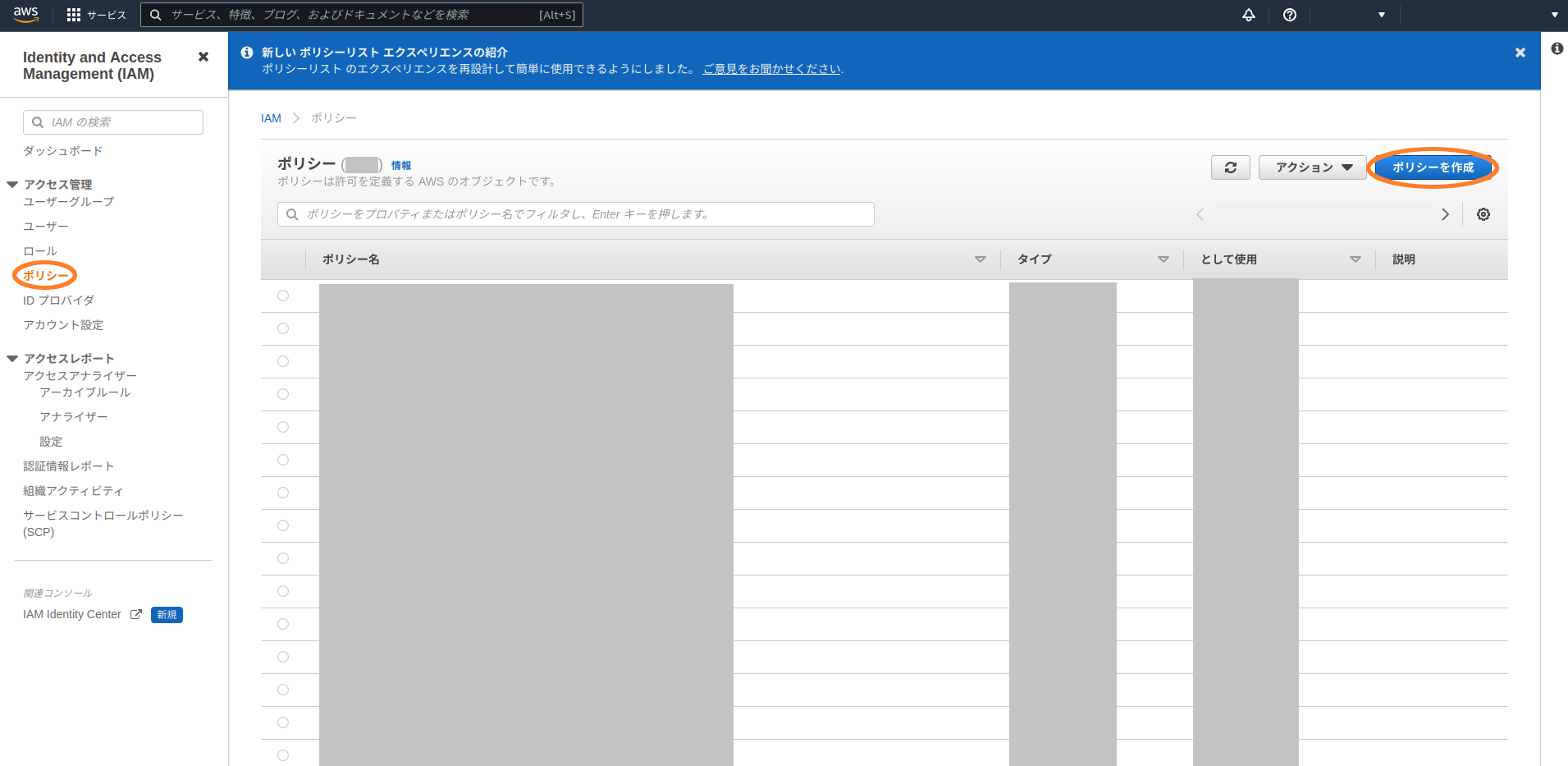Close the IAM sidebar with X icon
This screenshot has width=1568, height=766.
click(203, 57)
